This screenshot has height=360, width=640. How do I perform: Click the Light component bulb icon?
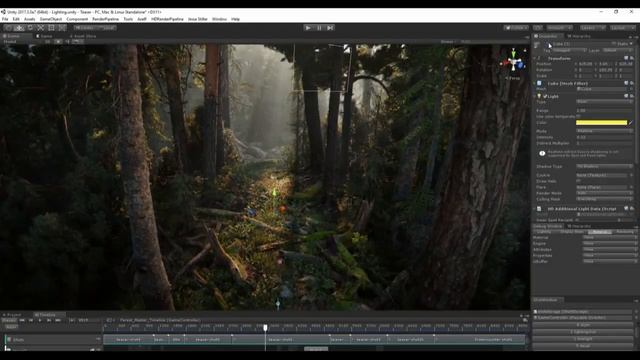(x=539, y=96)
